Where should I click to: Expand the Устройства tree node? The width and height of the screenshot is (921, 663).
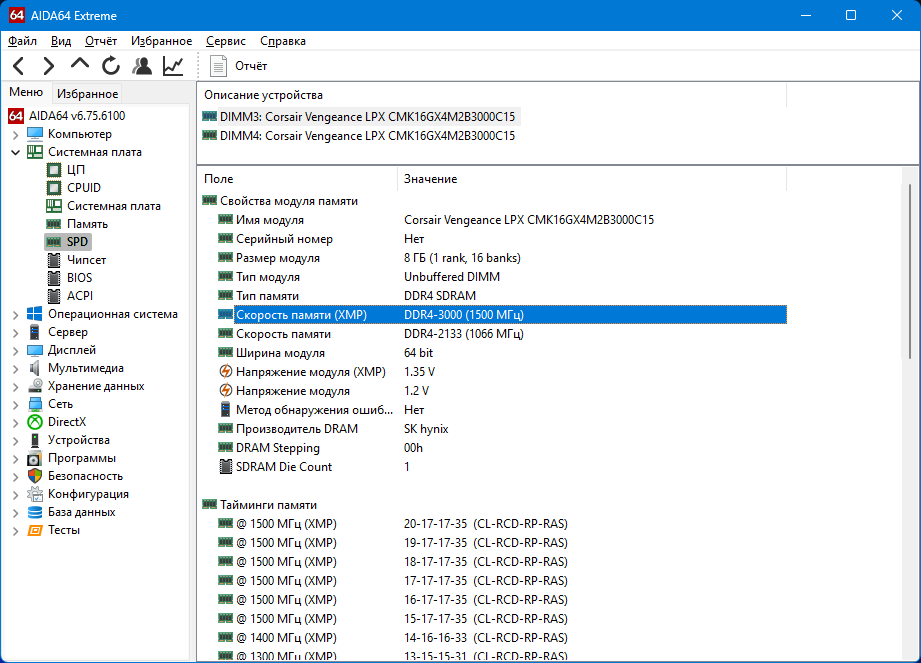pyautogui.click(x=15, y=441)
